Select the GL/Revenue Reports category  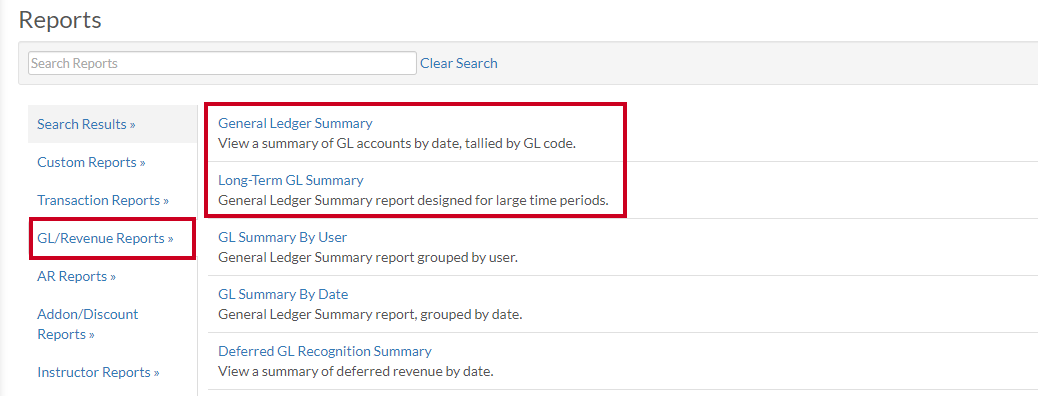(105, 238)
